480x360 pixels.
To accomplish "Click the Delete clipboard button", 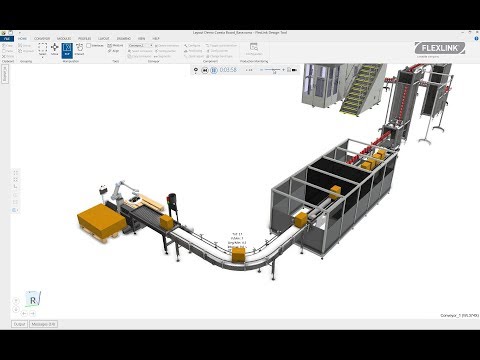I will point(8,56).
